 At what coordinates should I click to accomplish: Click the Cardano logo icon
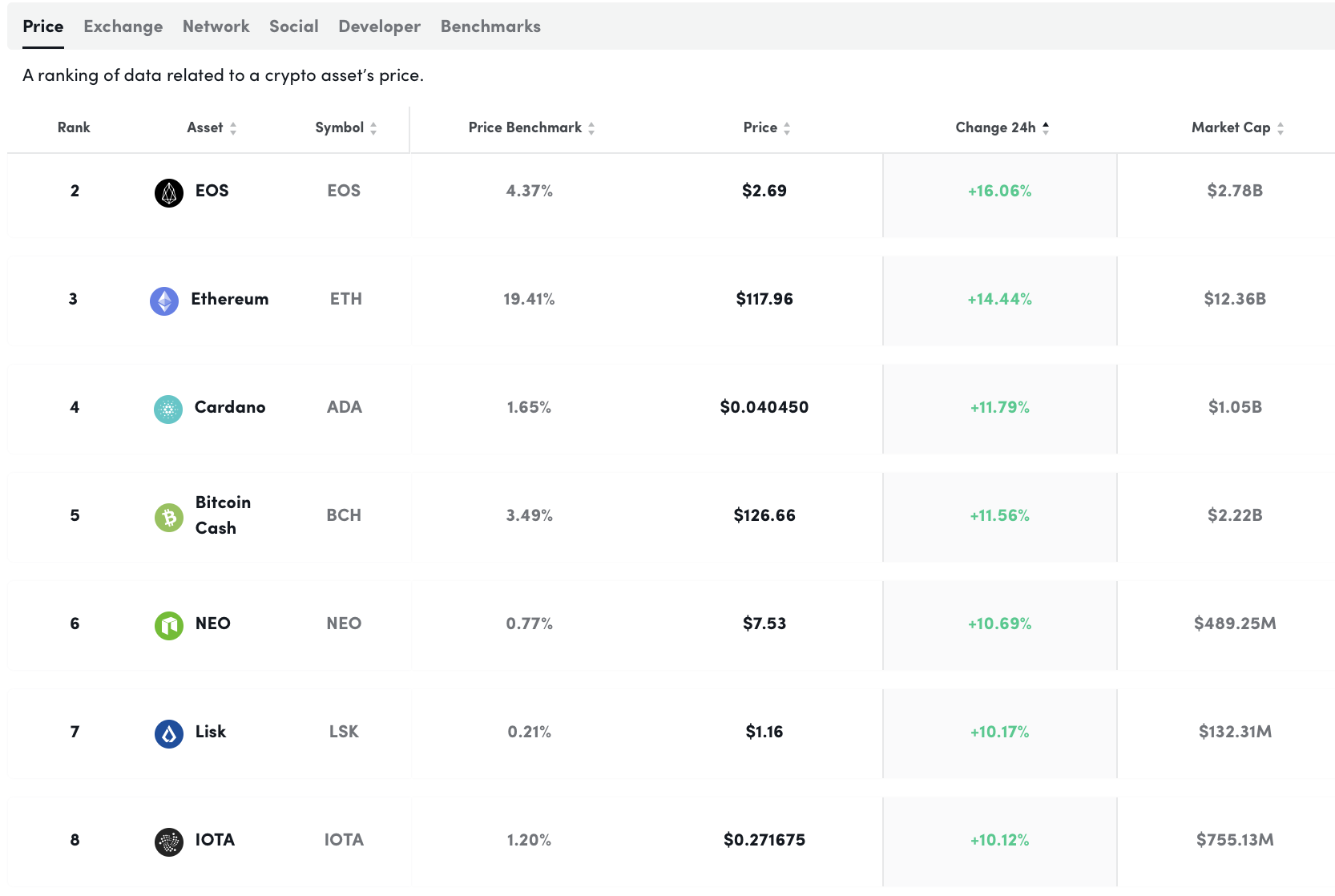[168, 409]
